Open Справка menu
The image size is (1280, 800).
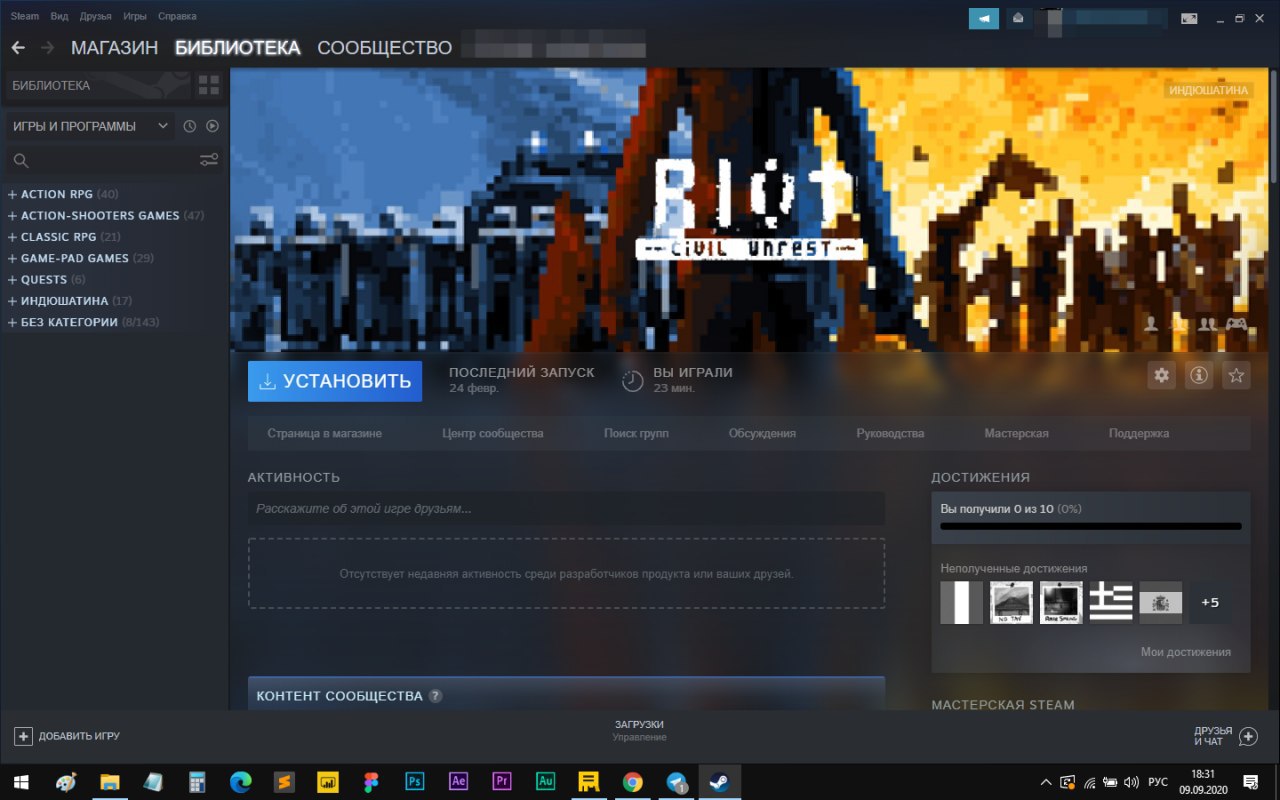coord(177,16)
